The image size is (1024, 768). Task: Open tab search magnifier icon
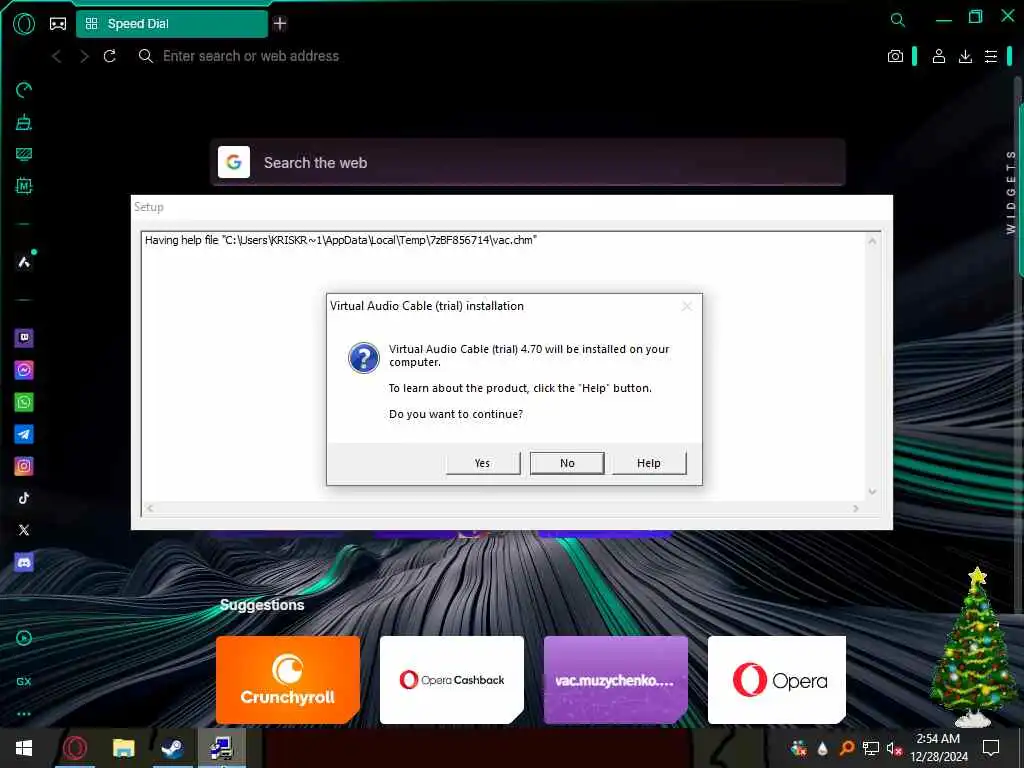tap(898, 20)
